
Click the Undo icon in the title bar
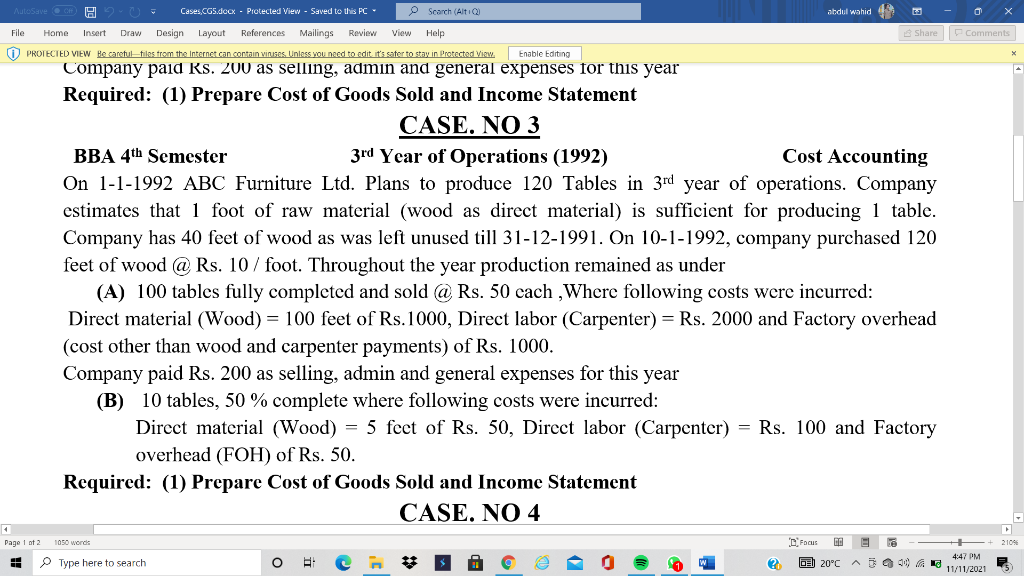pyautogui.click(x=110, y=10)
